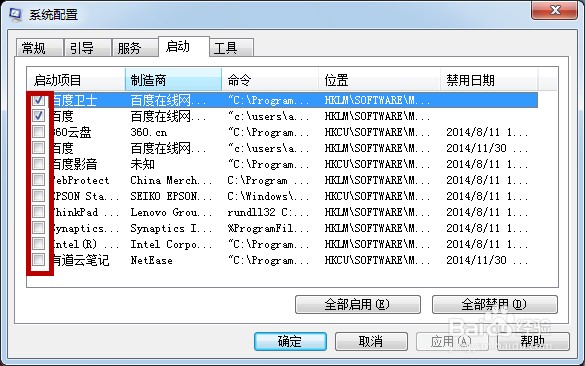This screenshot has height=366, width=585.
Task: Click the 百度影音 row's disable date cell
Action: pos(487,164)
